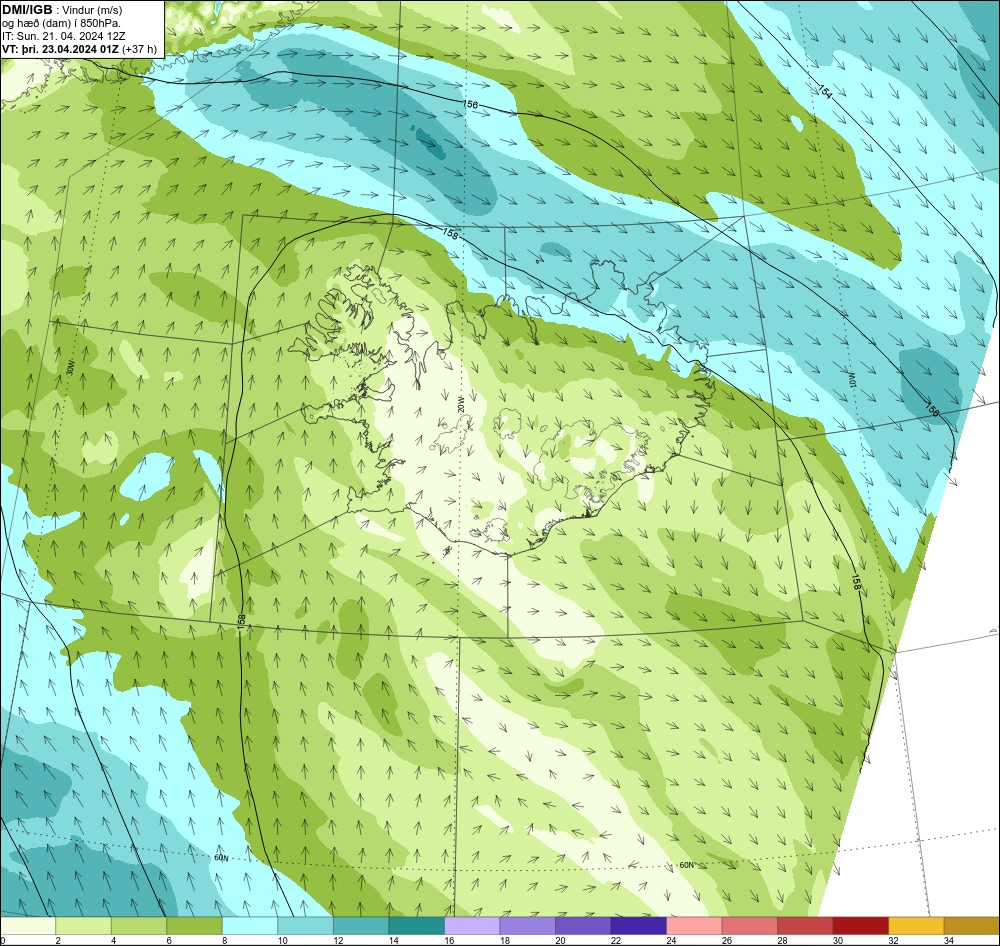1000x946 pixels.
Task: Pick the 10–12 m/s turquoise legend swatch
Action: [305, 926]
